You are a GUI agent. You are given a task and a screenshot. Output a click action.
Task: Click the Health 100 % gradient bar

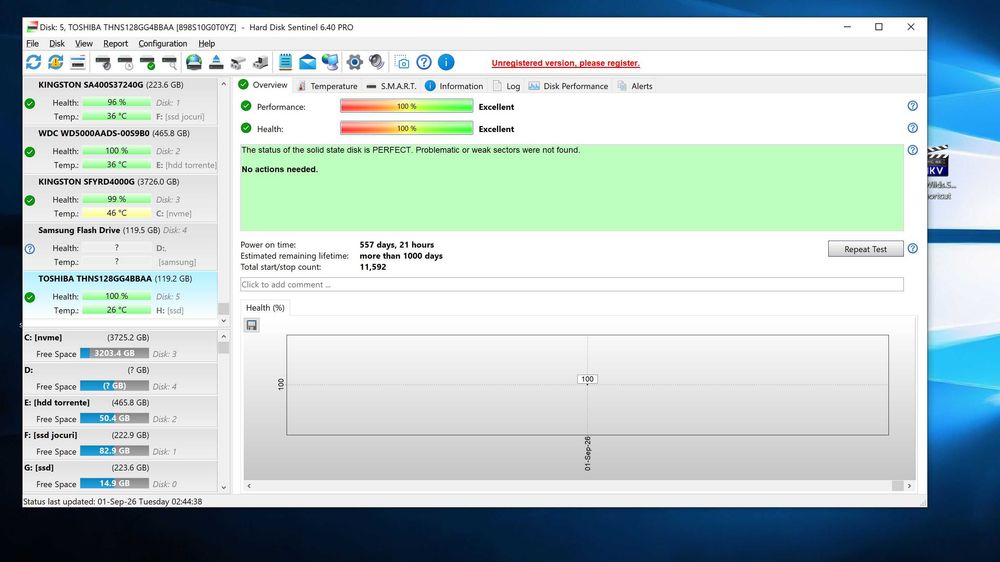[406, 128]
